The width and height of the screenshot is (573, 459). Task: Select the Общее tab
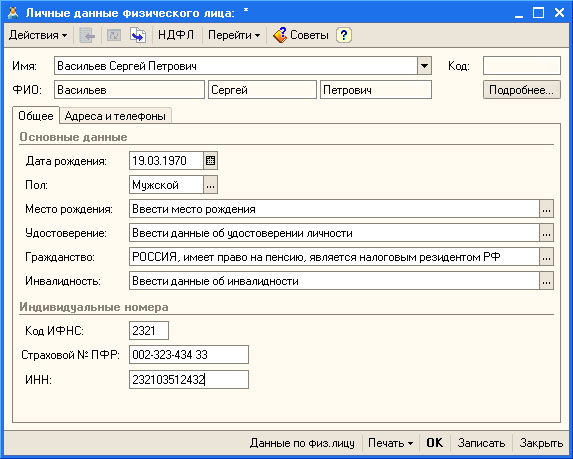(x=36, y=116)
